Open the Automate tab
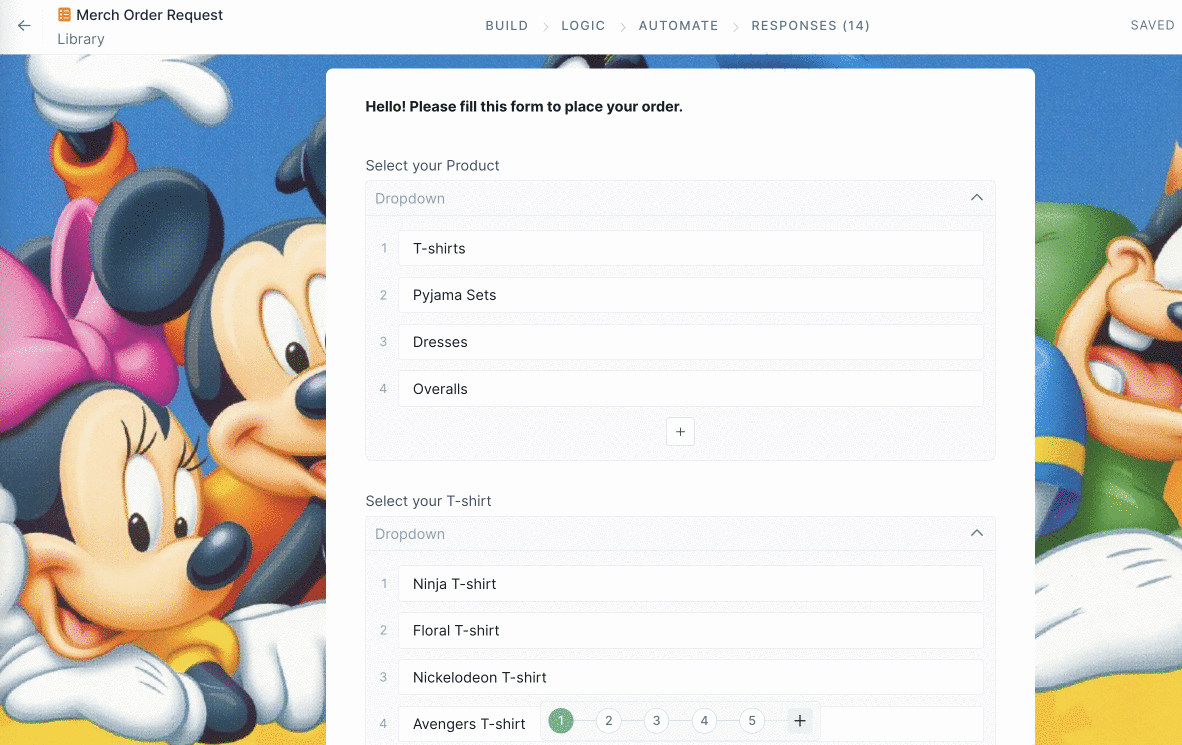 [x=678, y=26]
